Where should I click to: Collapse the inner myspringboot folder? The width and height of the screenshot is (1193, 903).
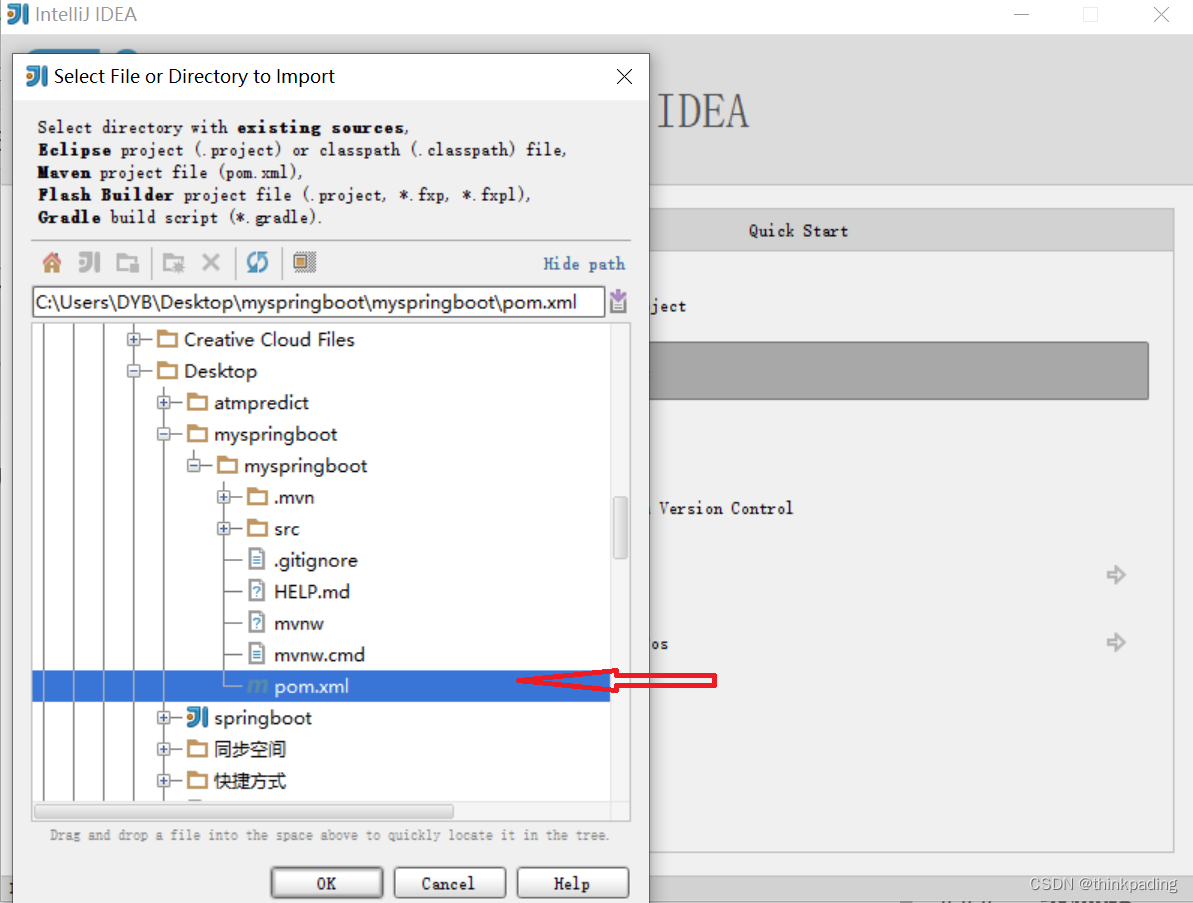pyautogui.click(x=194, y=466)
